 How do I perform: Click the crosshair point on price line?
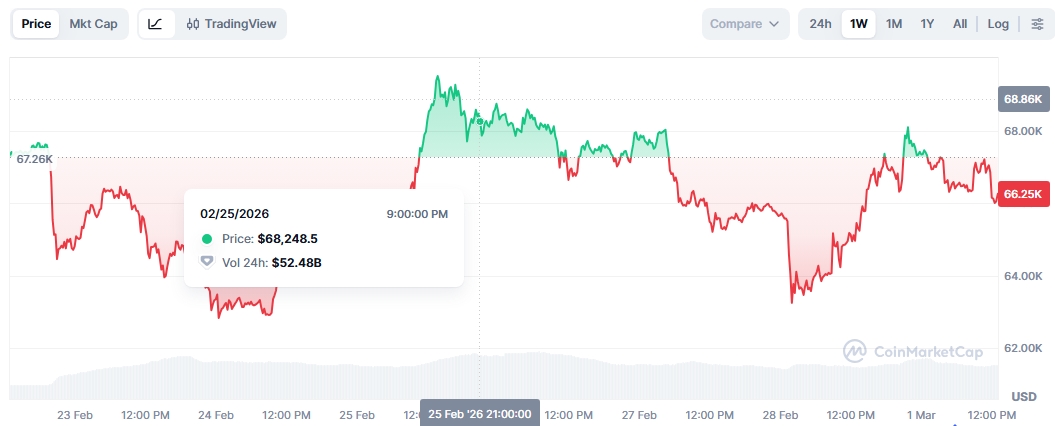(479, 122)
